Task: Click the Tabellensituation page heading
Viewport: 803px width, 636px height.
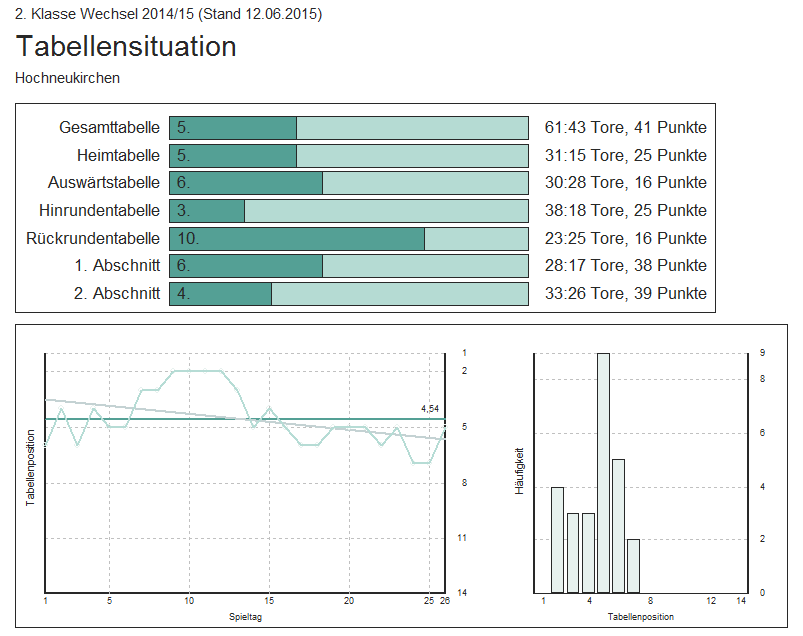Action: [126, 46]
